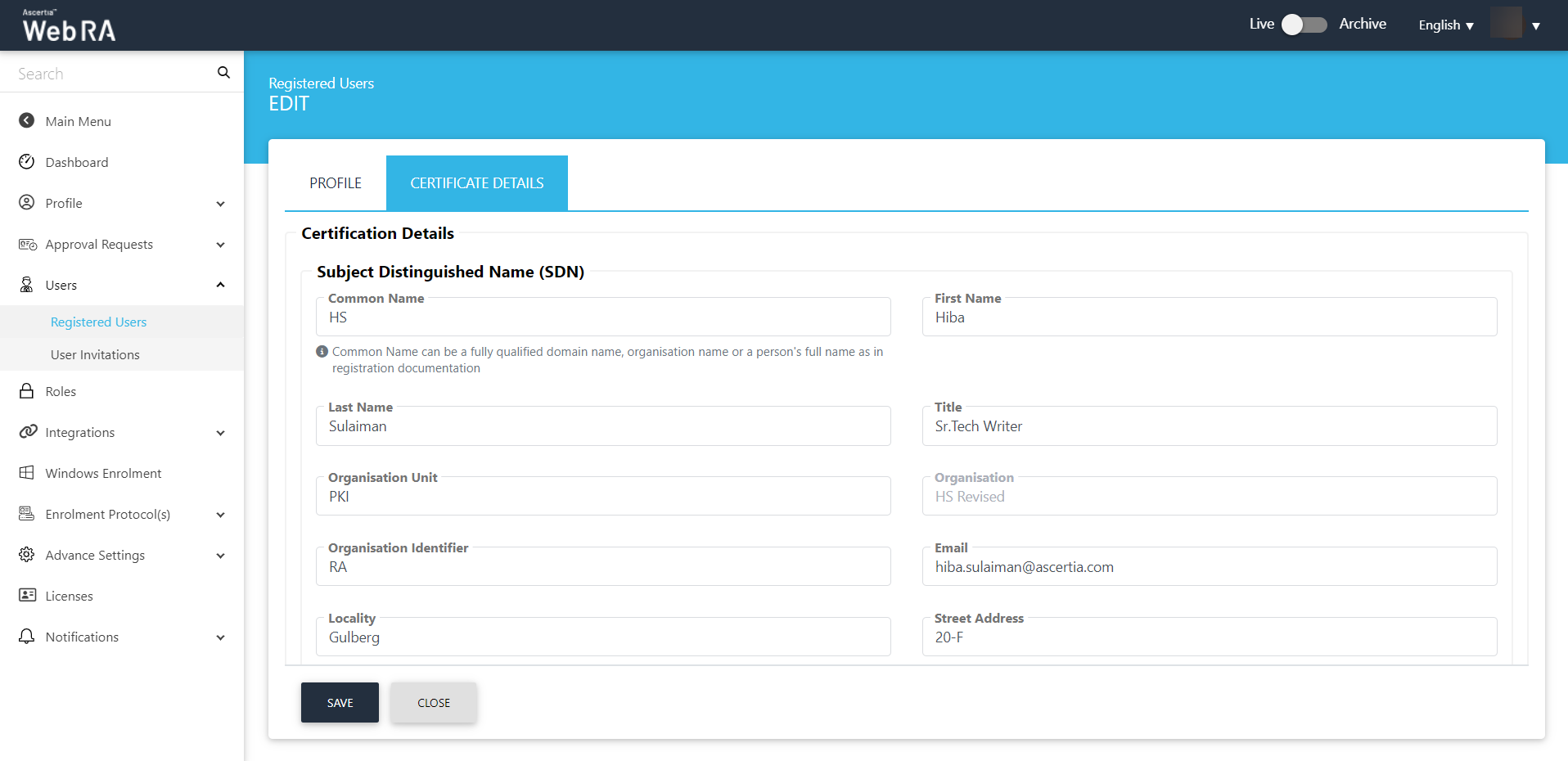
Task: Switch to the PROFILE tab
Action: pyautogui.click(x=336, y=183)
